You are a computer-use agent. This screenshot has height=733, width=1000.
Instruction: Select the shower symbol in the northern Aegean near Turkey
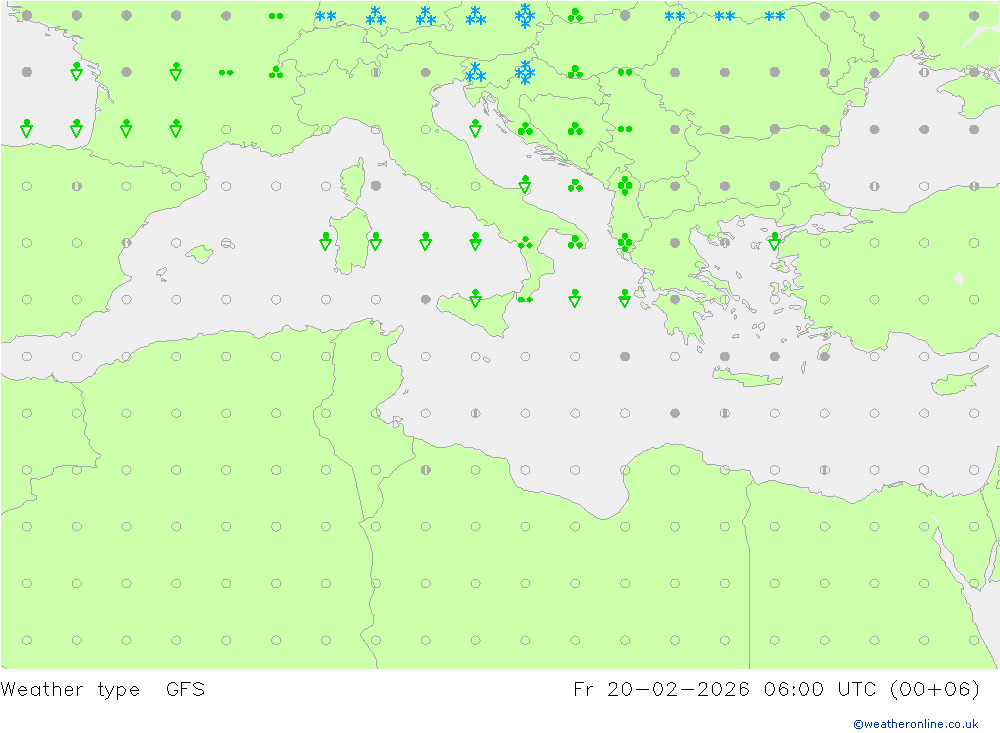click(774, 241)
